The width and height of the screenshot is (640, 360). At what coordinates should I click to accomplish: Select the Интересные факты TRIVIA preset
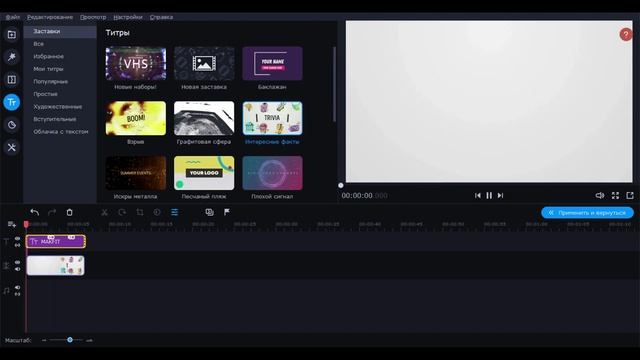[x=272, y=118]
